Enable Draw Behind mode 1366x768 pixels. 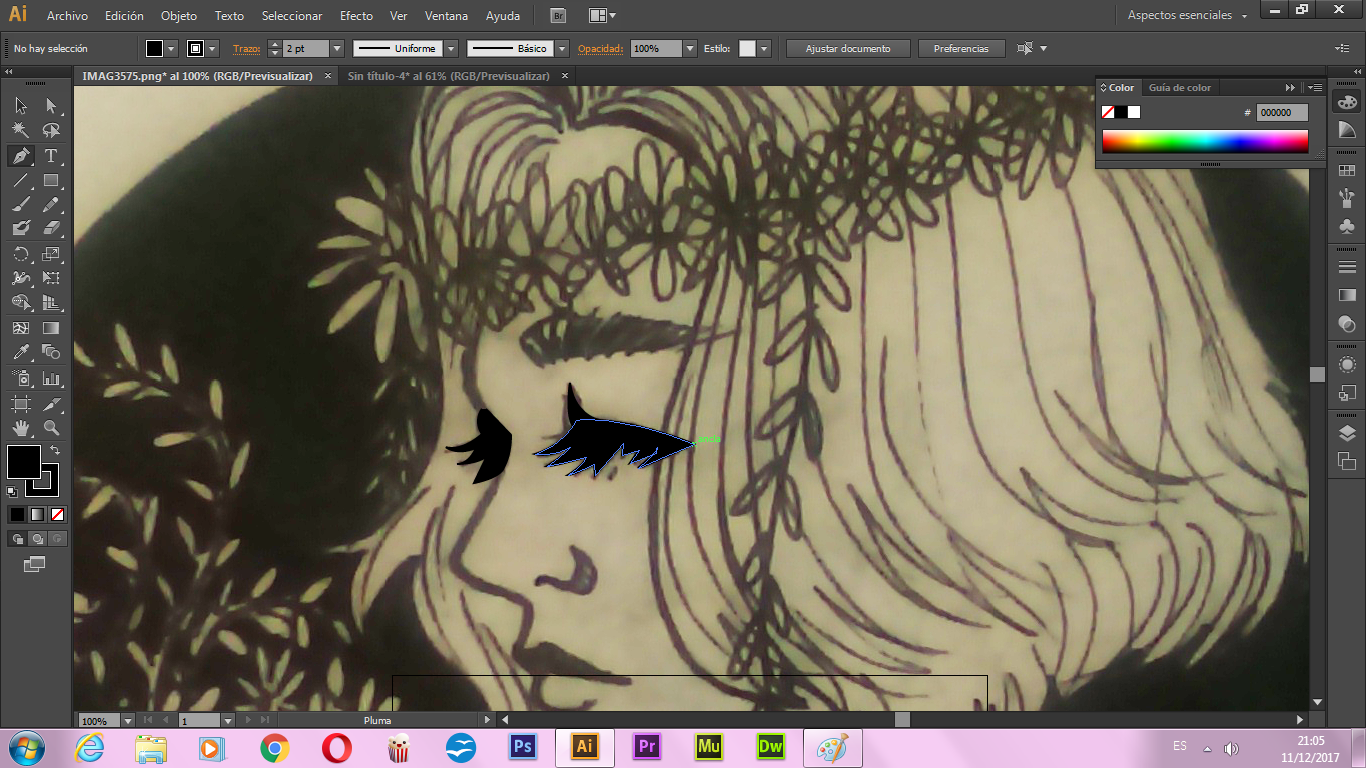(37, 539)
